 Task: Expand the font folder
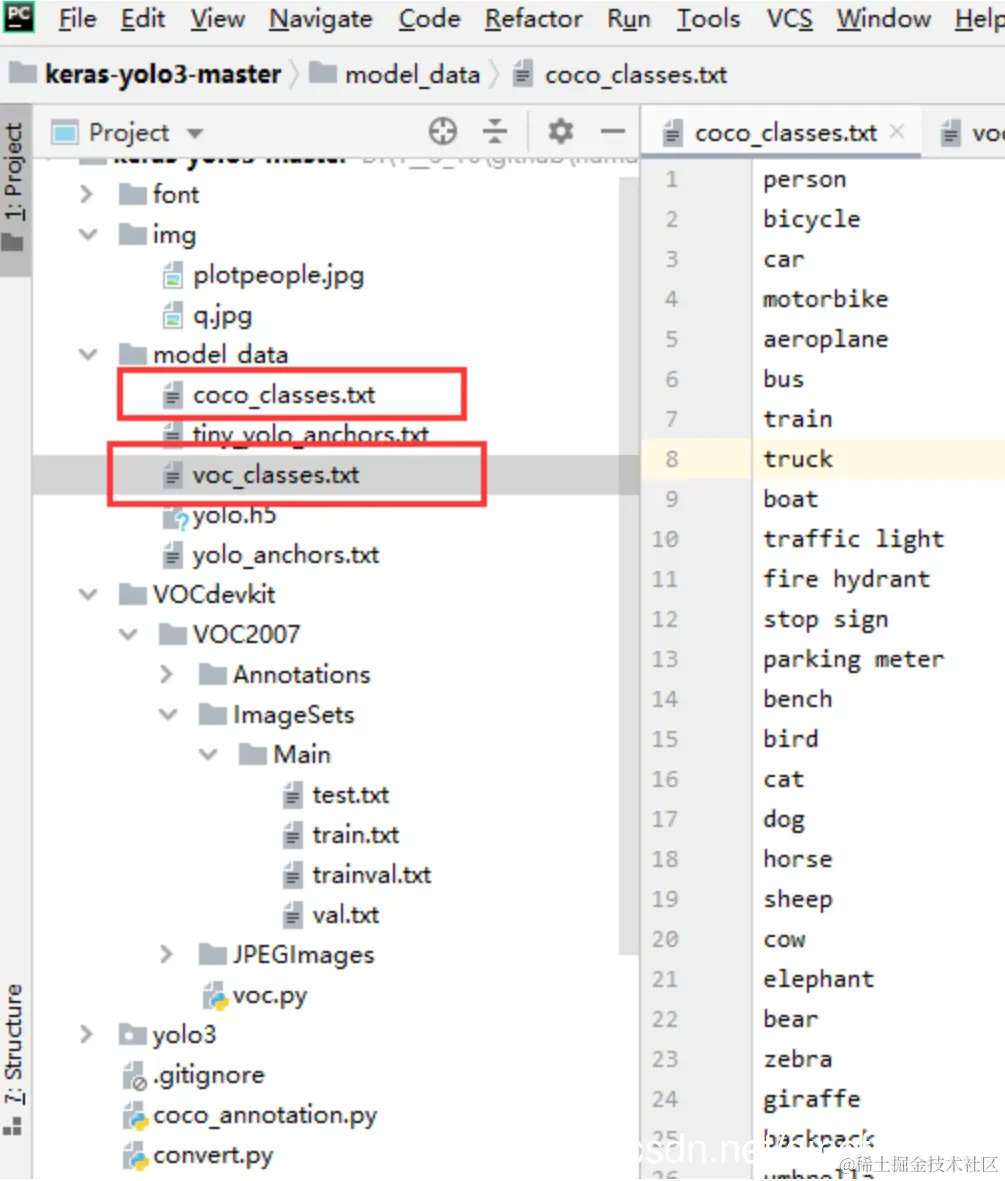click(86, 194)
